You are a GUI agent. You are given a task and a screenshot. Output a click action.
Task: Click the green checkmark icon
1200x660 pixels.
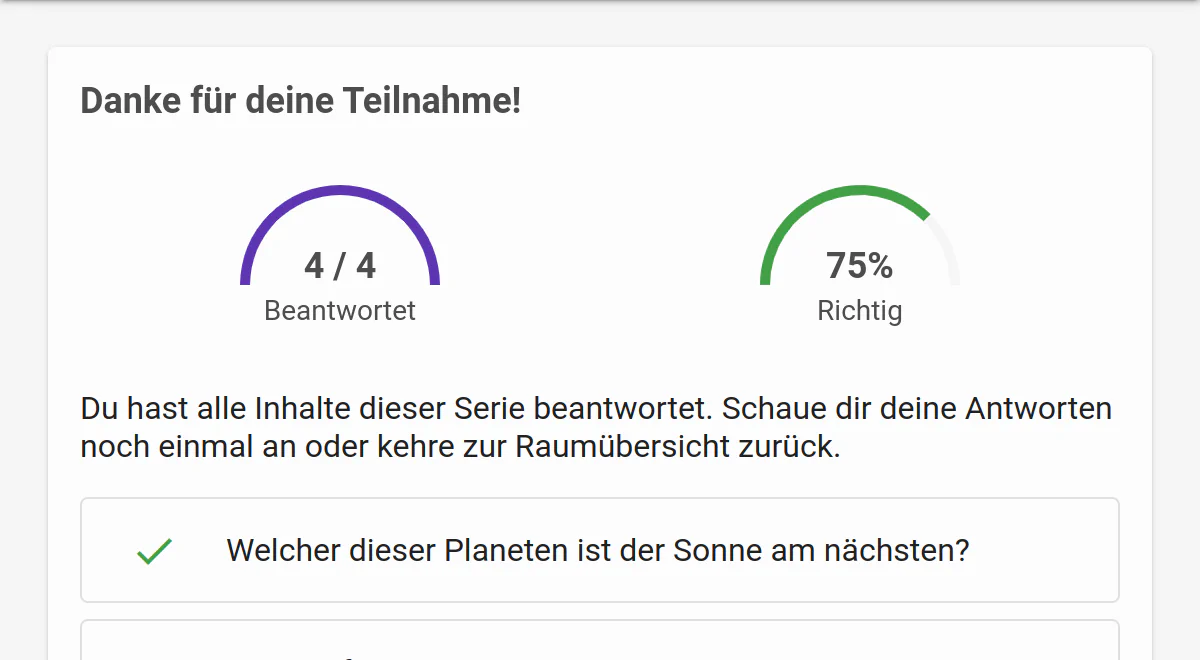pos(155,551)
